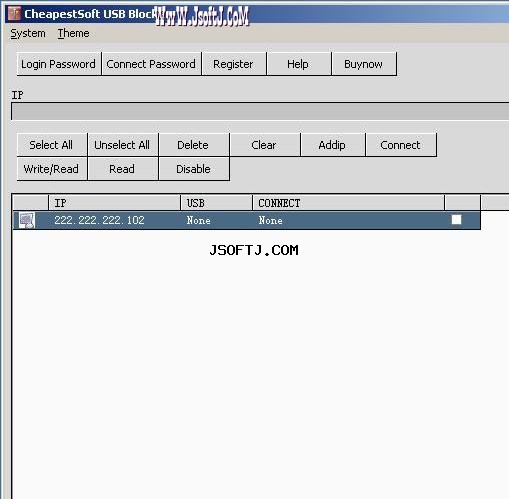Focus the IP input field
Viewport: 509px width, 499px height.
tap(260, 111)
